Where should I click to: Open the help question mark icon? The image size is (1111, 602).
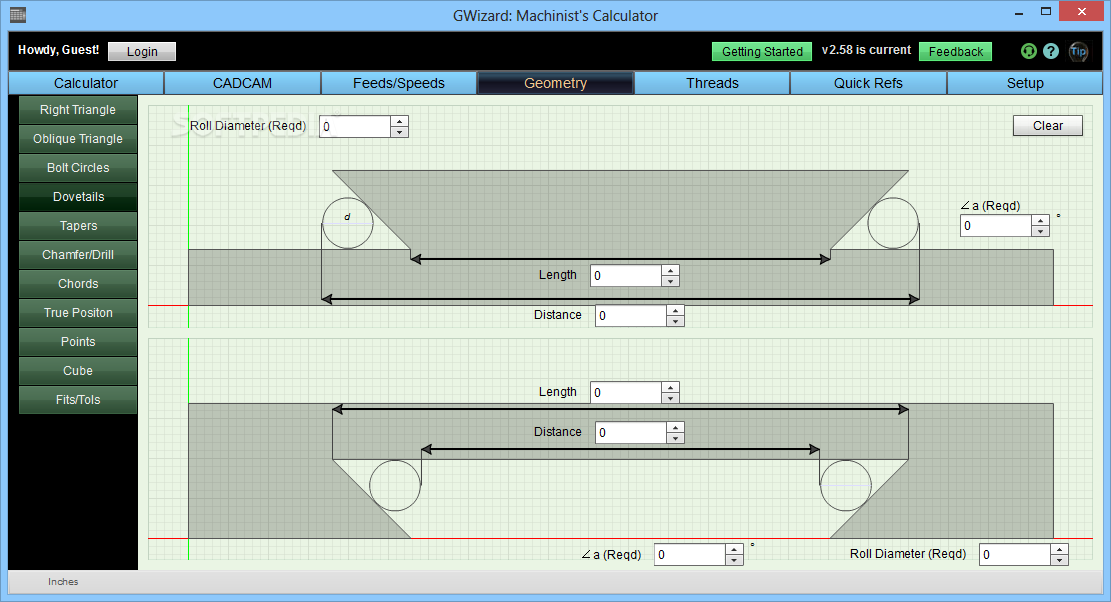[1051, 51]
